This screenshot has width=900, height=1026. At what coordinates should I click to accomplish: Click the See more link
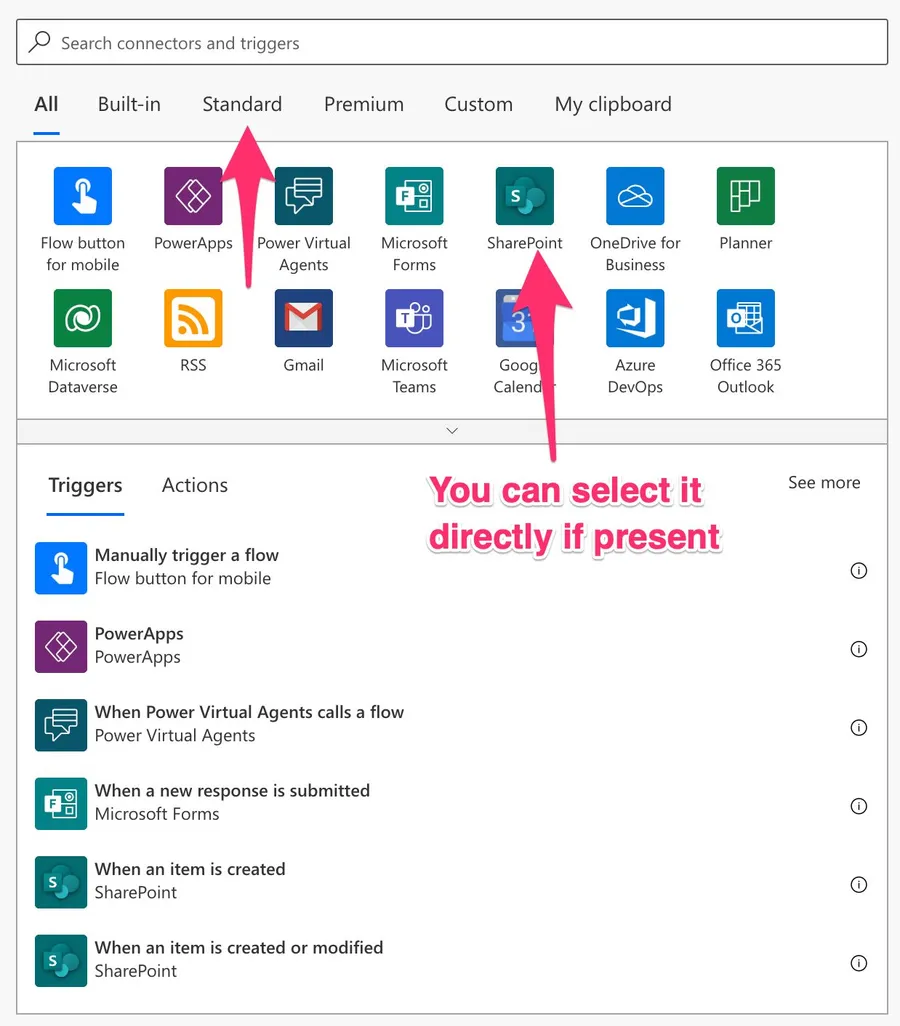pyautogui.click(x=824, y=483)
